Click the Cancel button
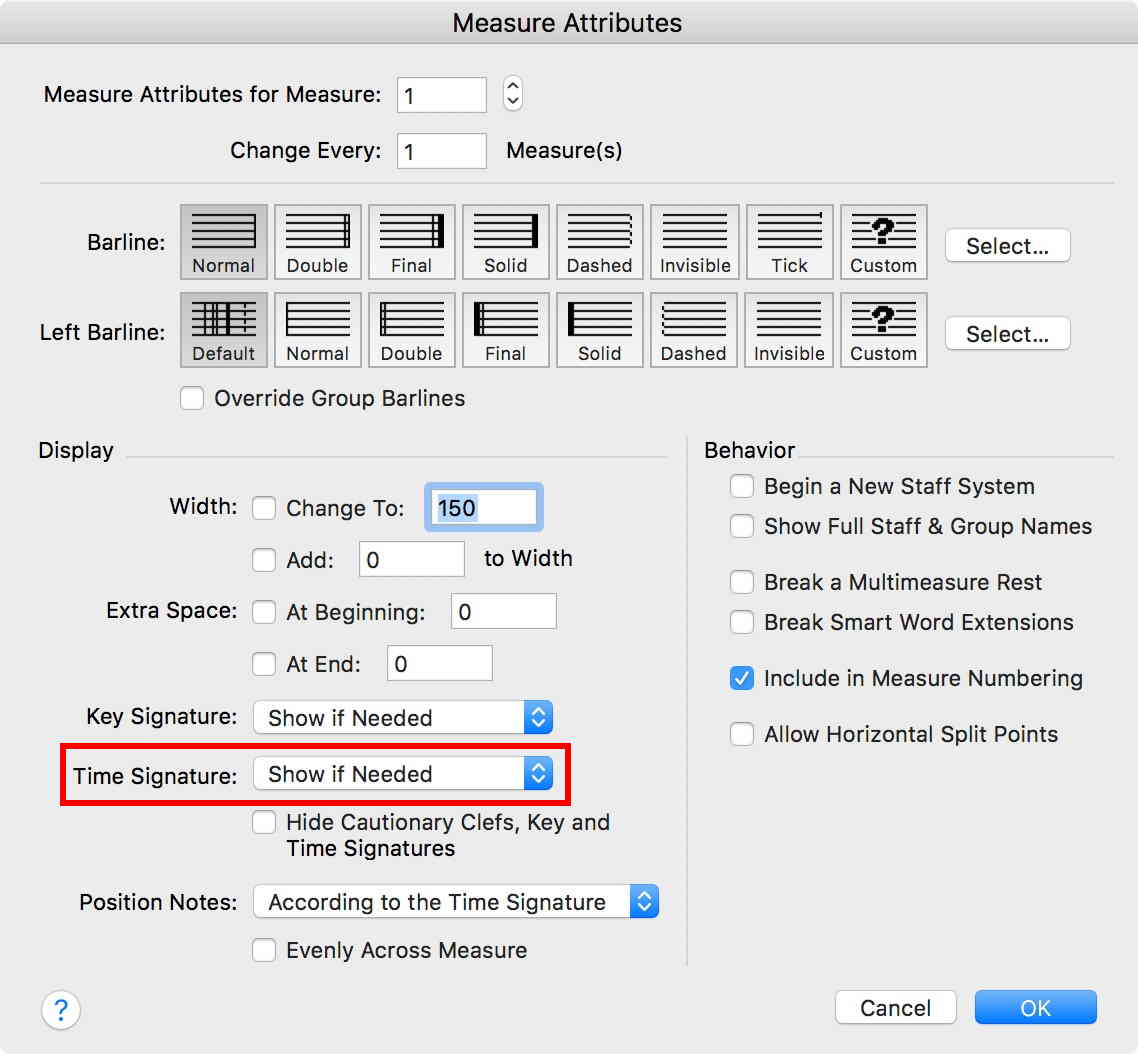This screenshot has height=1054, width=1138. (x=895, y=1008)
